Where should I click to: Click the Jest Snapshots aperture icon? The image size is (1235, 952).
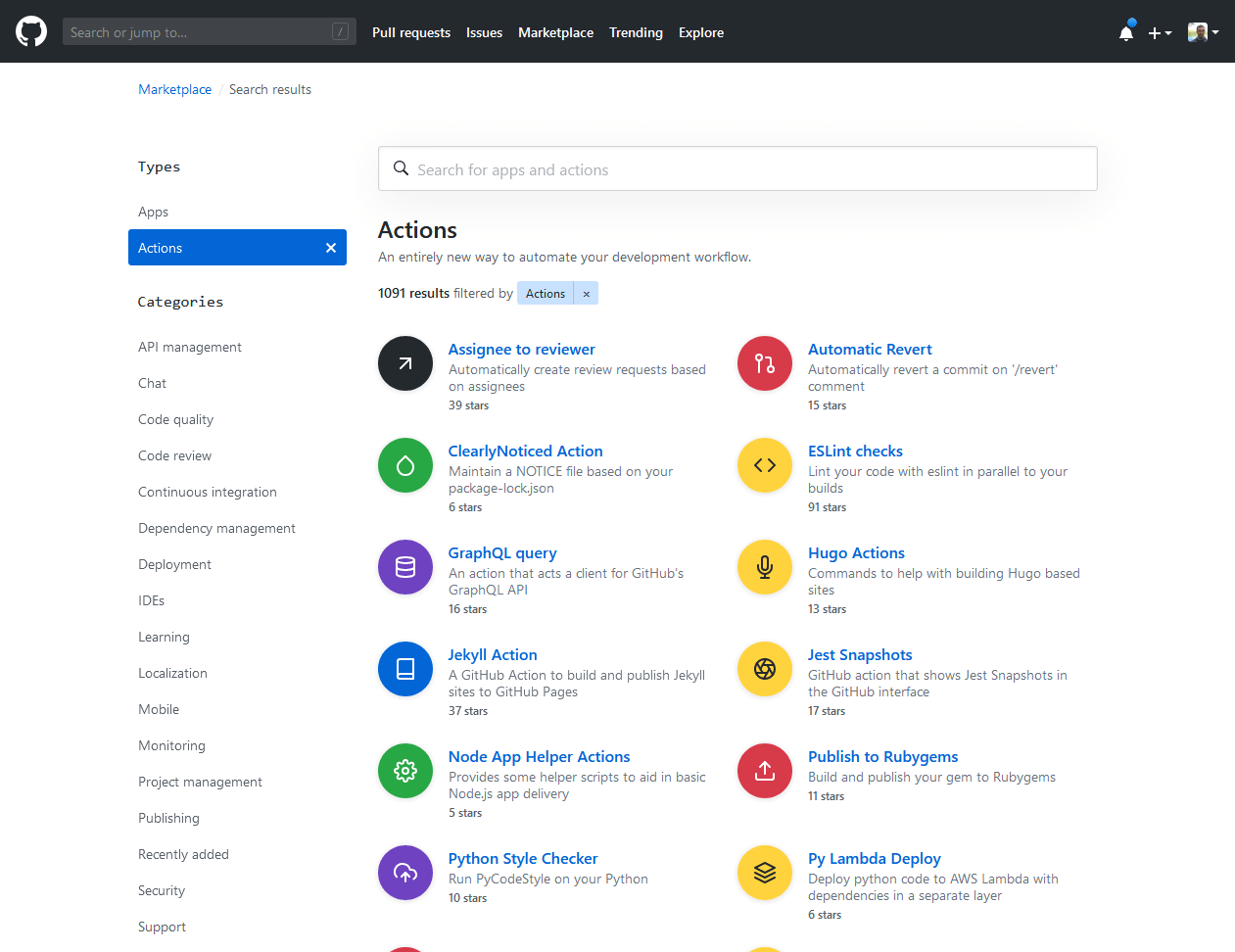tap(765, 669)
